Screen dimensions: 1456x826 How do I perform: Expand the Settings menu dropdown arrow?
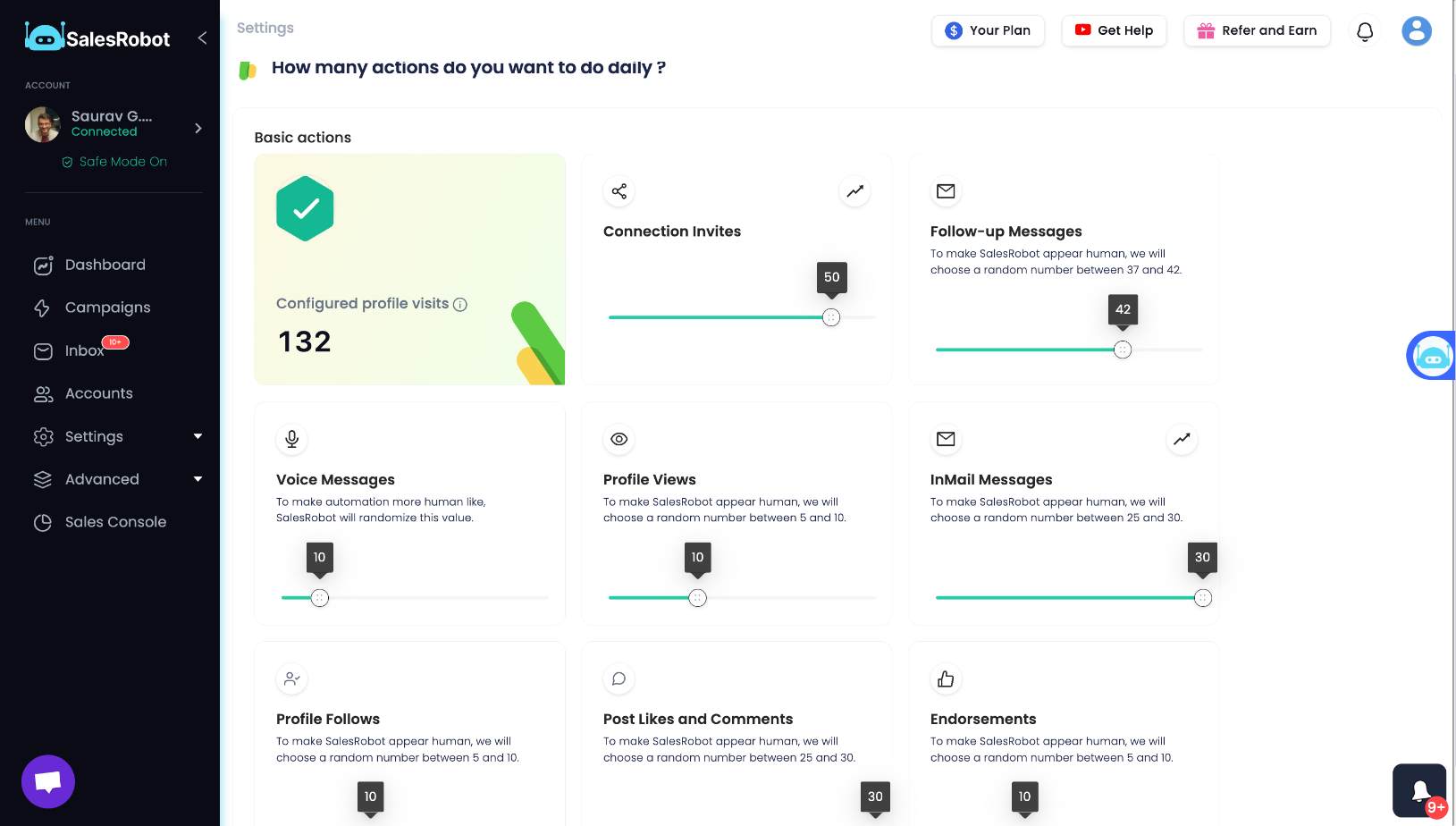[198, 436]
